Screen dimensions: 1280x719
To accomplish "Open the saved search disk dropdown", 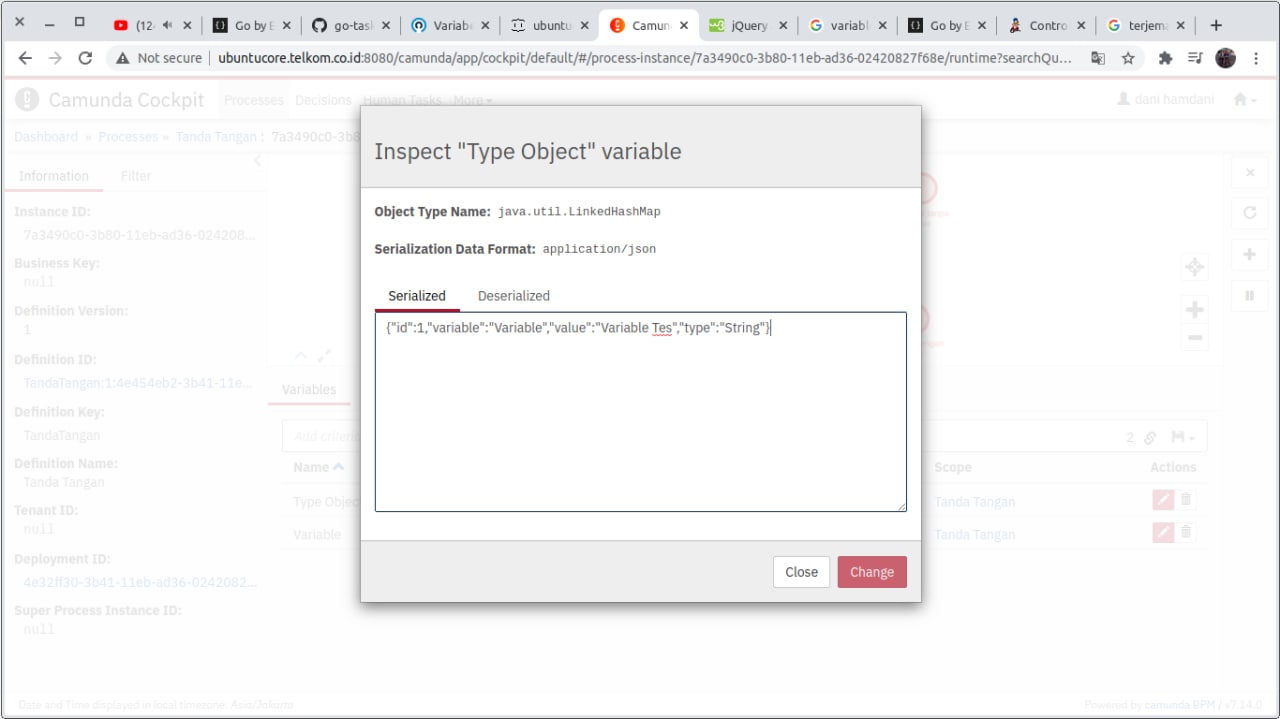I will coord(1182,437).
